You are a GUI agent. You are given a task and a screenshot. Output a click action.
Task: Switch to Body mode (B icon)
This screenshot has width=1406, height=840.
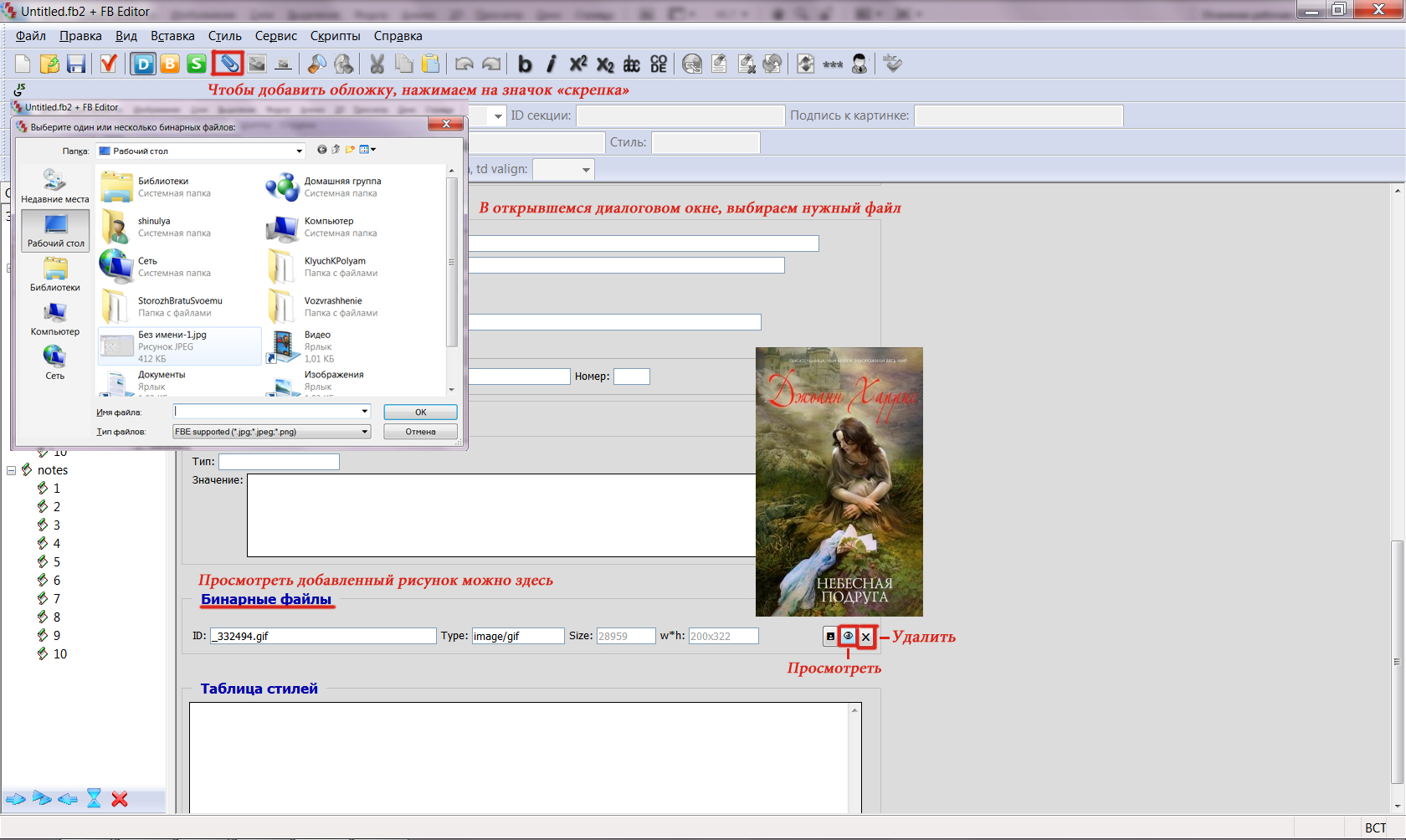point(170,64)
